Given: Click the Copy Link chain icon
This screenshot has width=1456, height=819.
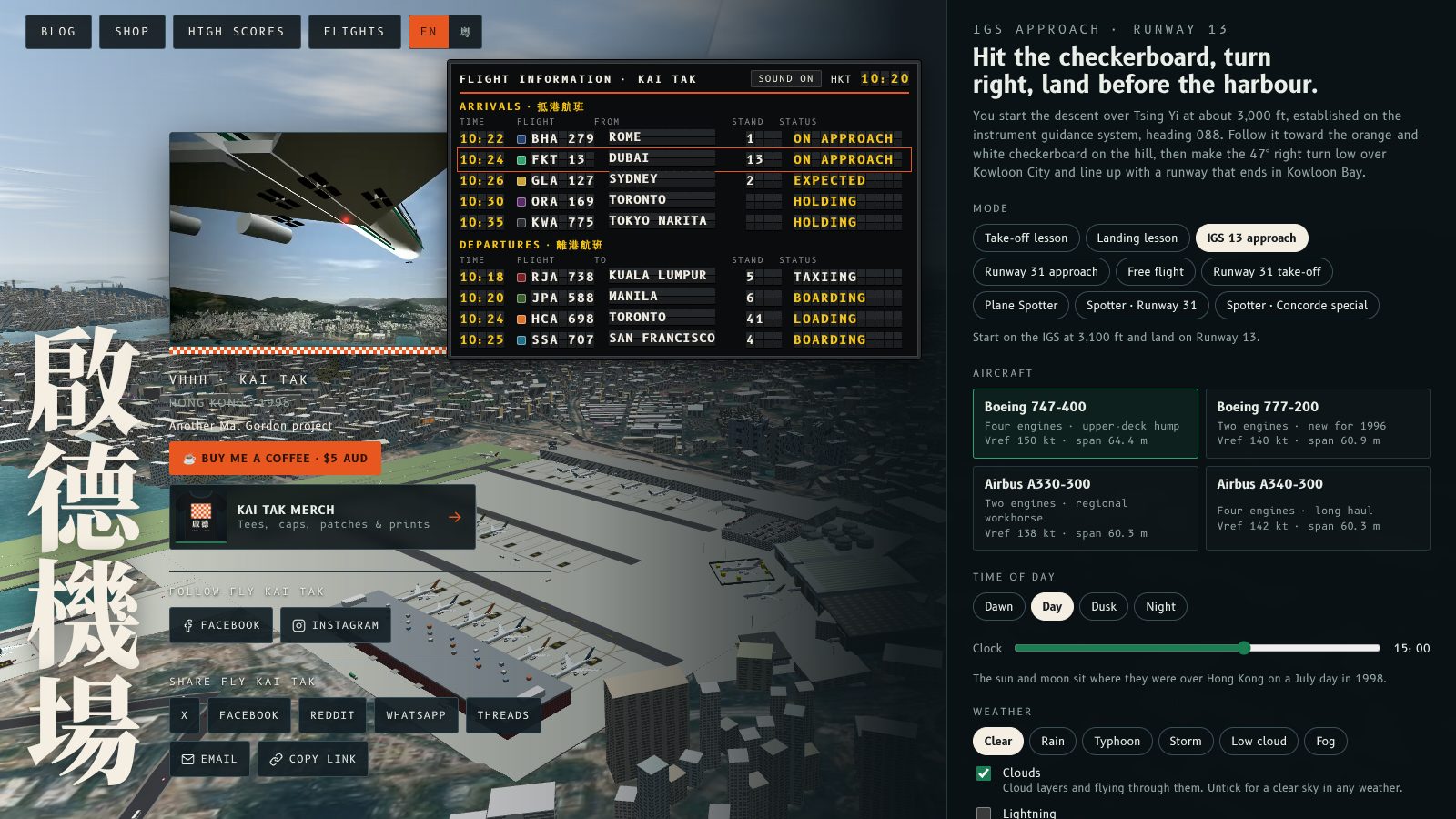Looking at the screenshot, I should [276, 759].
